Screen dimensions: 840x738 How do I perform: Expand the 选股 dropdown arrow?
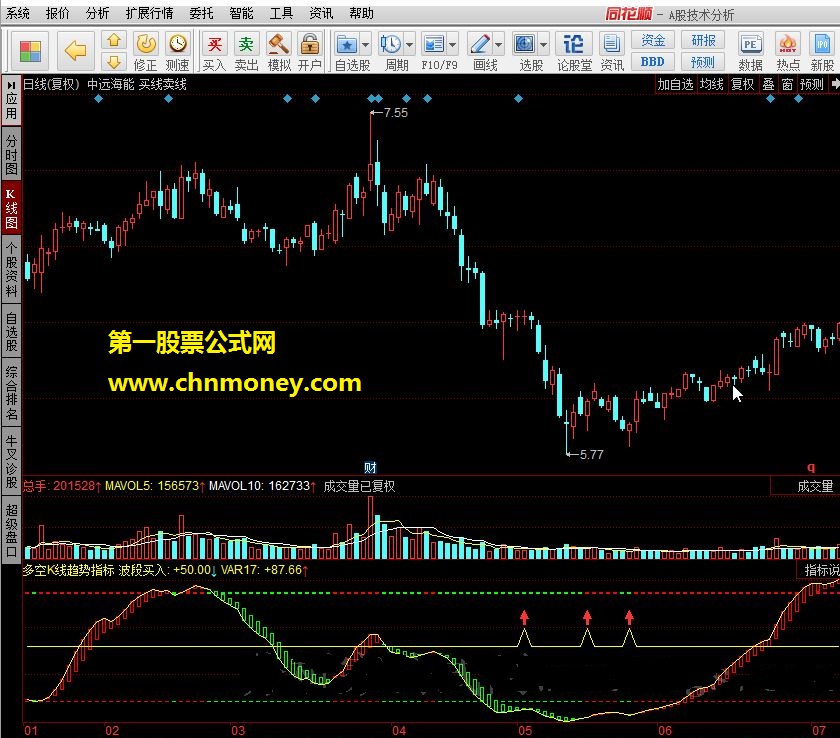(x=544, y=45)
